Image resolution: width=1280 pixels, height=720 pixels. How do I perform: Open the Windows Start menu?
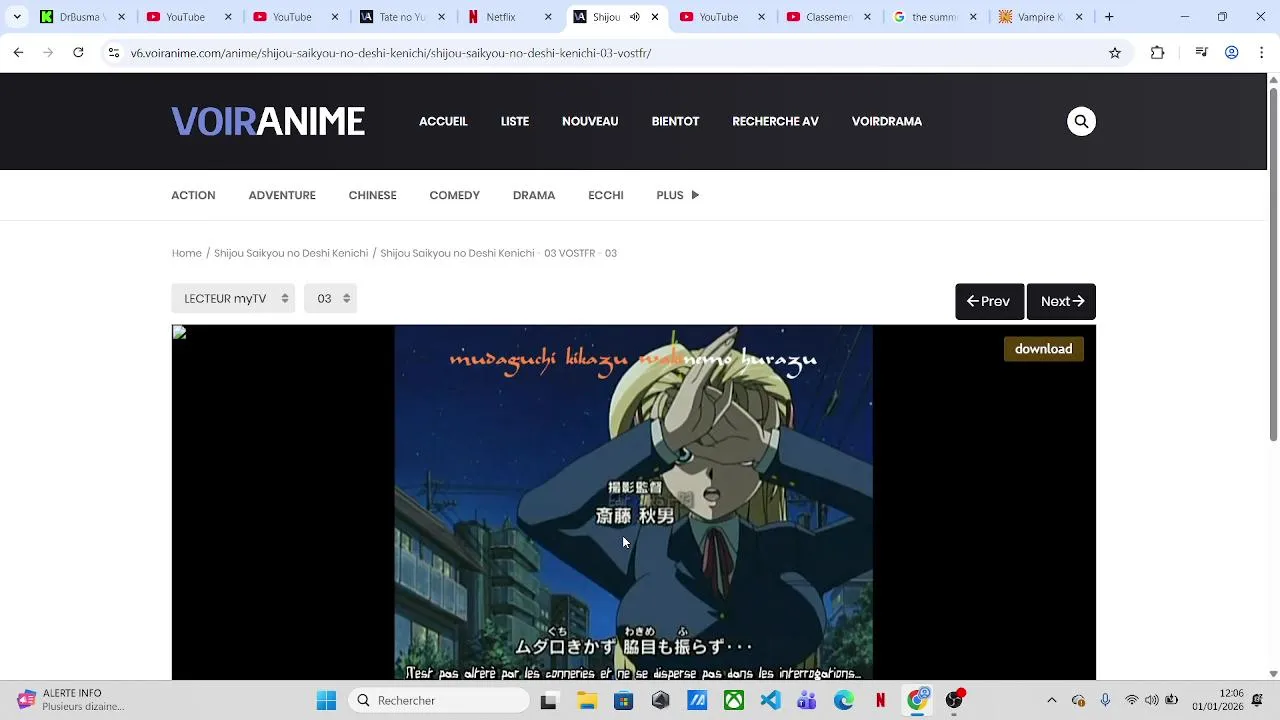coord(327,701)
